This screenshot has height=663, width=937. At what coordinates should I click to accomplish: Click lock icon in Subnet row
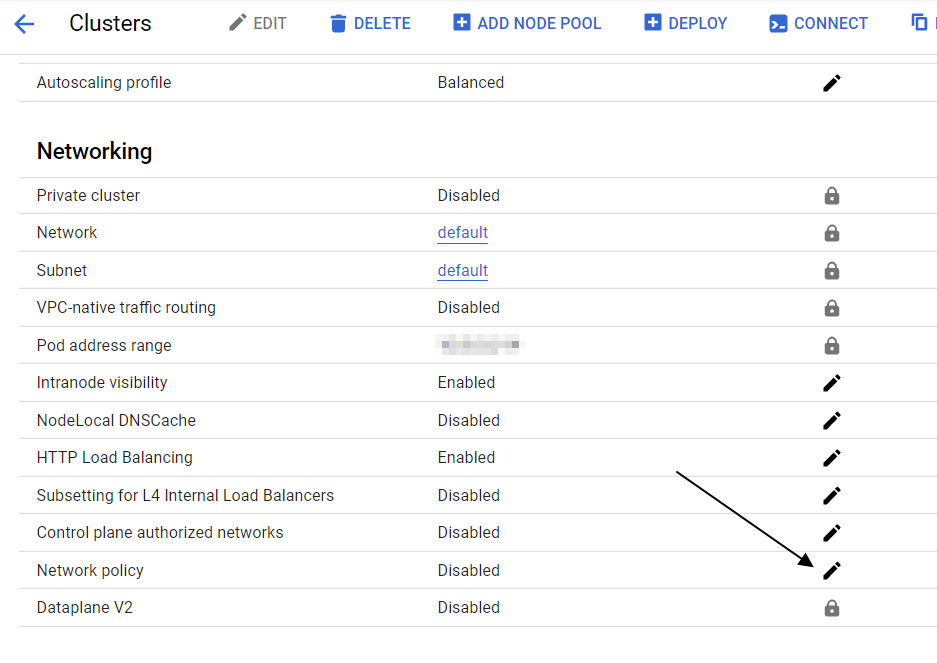[x=832, y=270]
